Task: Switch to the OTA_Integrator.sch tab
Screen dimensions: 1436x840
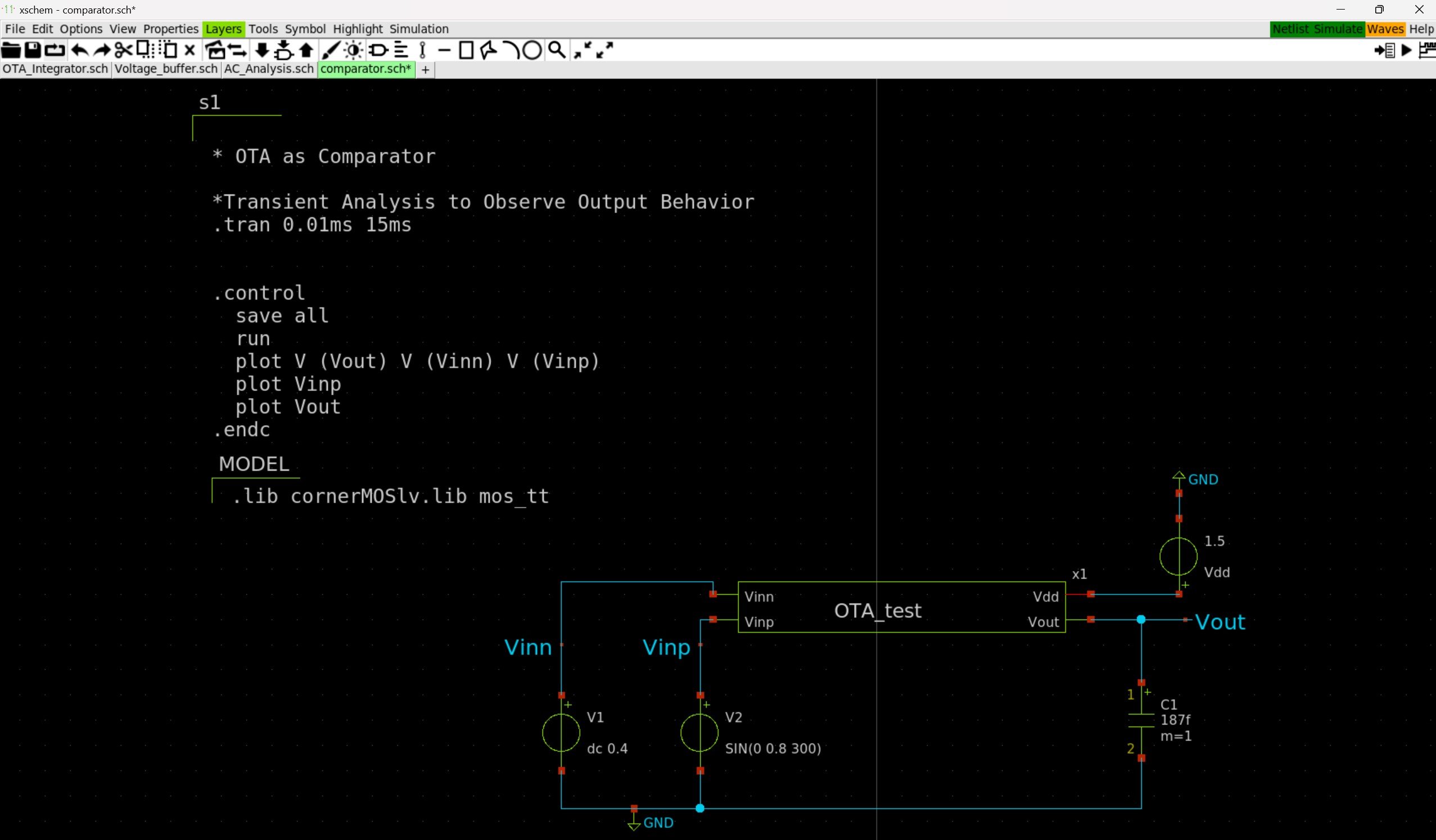Action: point(55,69)
